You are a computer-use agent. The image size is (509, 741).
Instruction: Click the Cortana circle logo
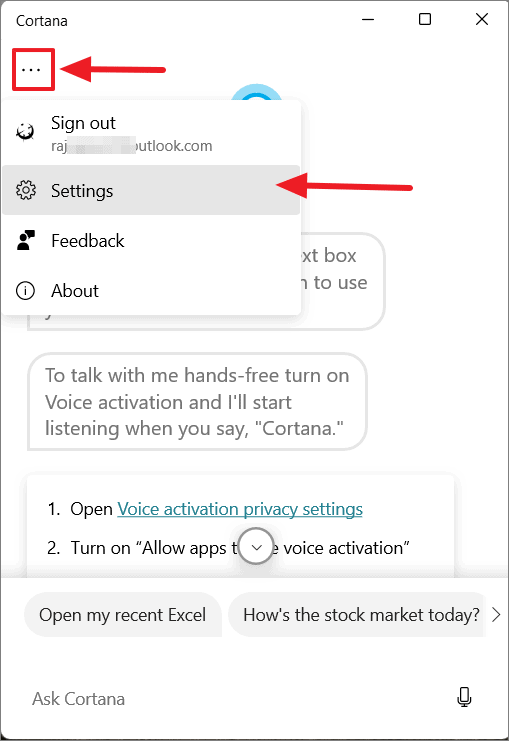[x=256, y=94]
